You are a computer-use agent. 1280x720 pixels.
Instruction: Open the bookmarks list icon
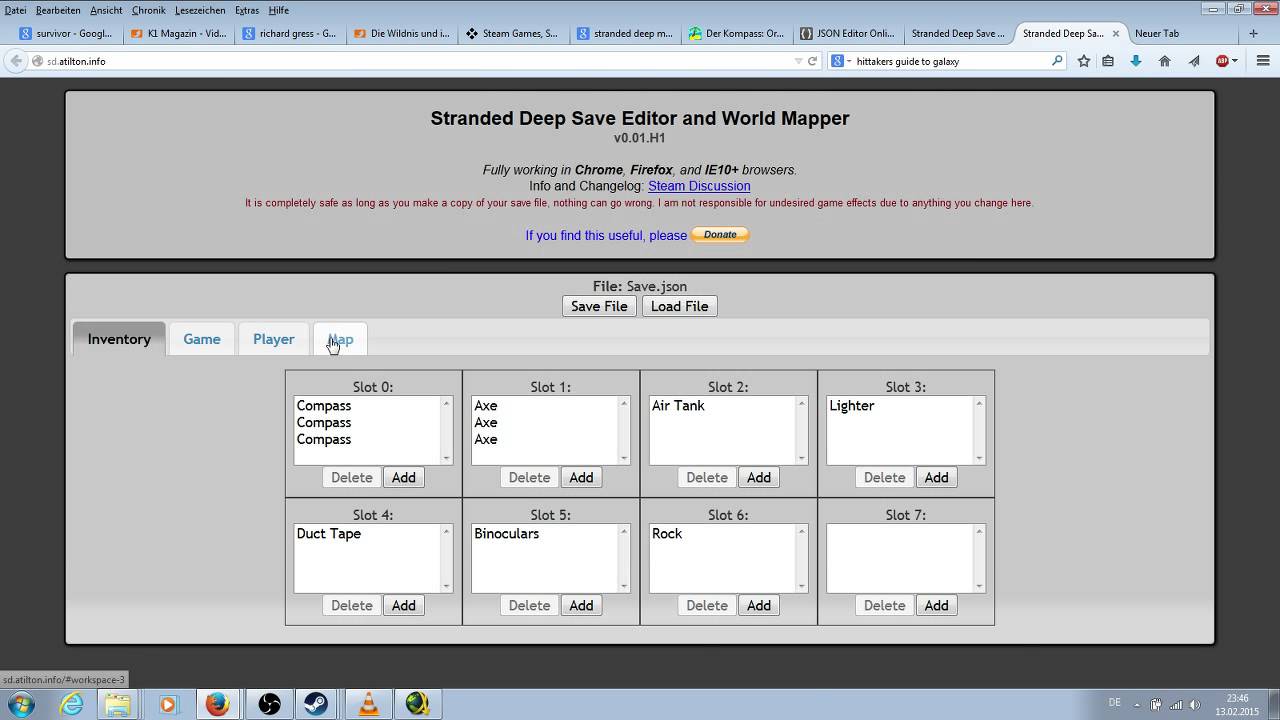click(x=1108, y=61)
